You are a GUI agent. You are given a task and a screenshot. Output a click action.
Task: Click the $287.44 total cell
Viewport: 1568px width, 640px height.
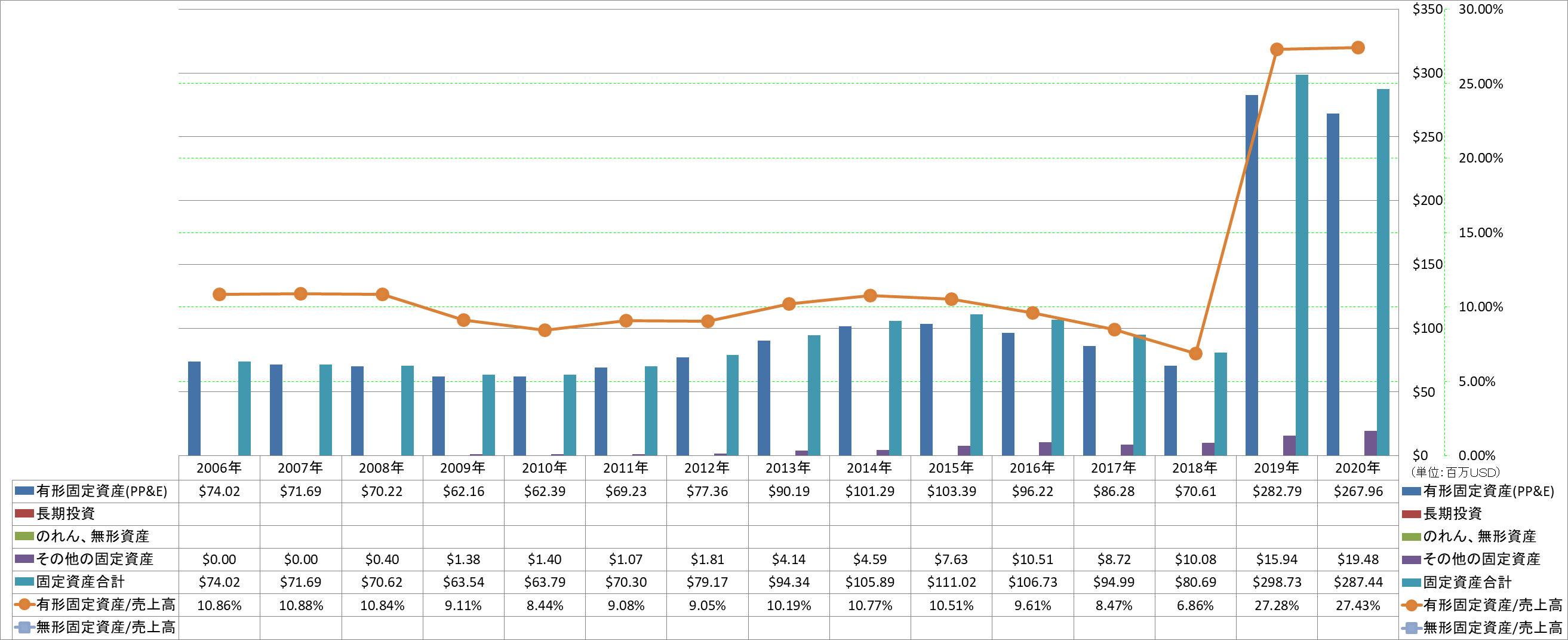click(x=1358, y=582)
